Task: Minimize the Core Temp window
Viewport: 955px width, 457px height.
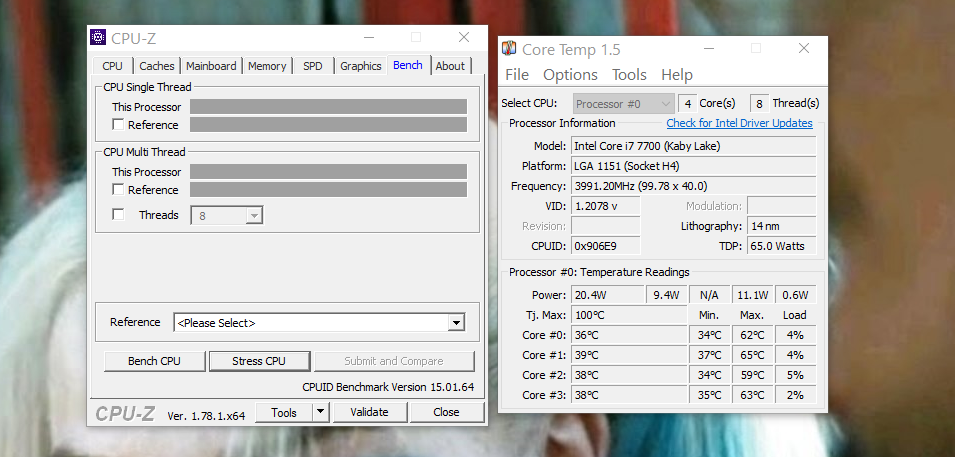Action: click(x=710, y=48)
